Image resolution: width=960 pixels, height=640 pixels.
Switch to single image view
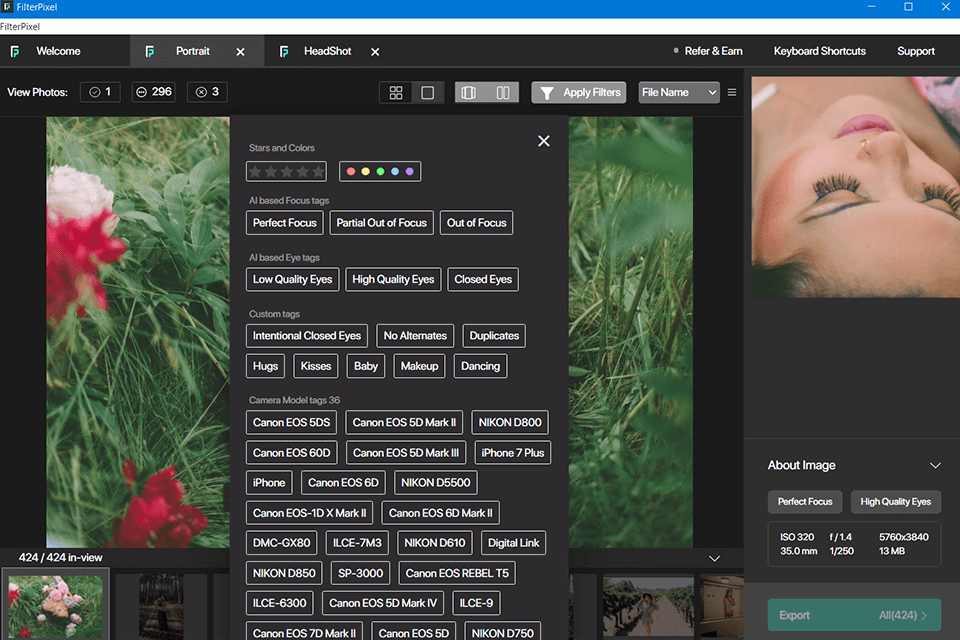[428, 92]
